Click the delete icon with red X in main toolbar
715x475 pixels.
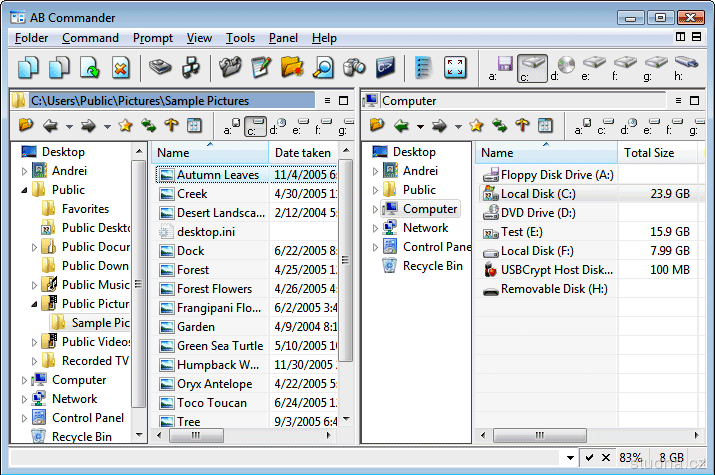pos(120,68)
